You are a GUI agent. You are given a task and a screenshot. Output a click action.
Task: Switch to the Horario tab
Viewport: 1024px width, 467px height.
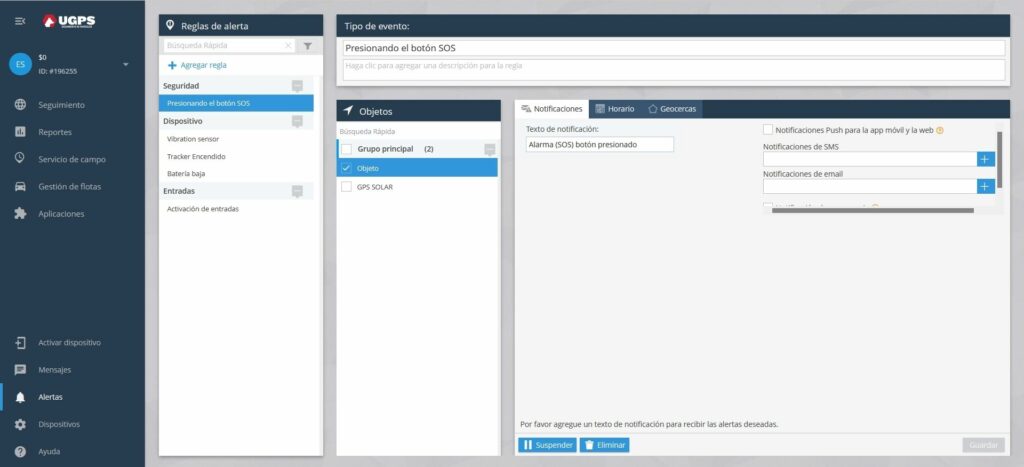(615, 109)
